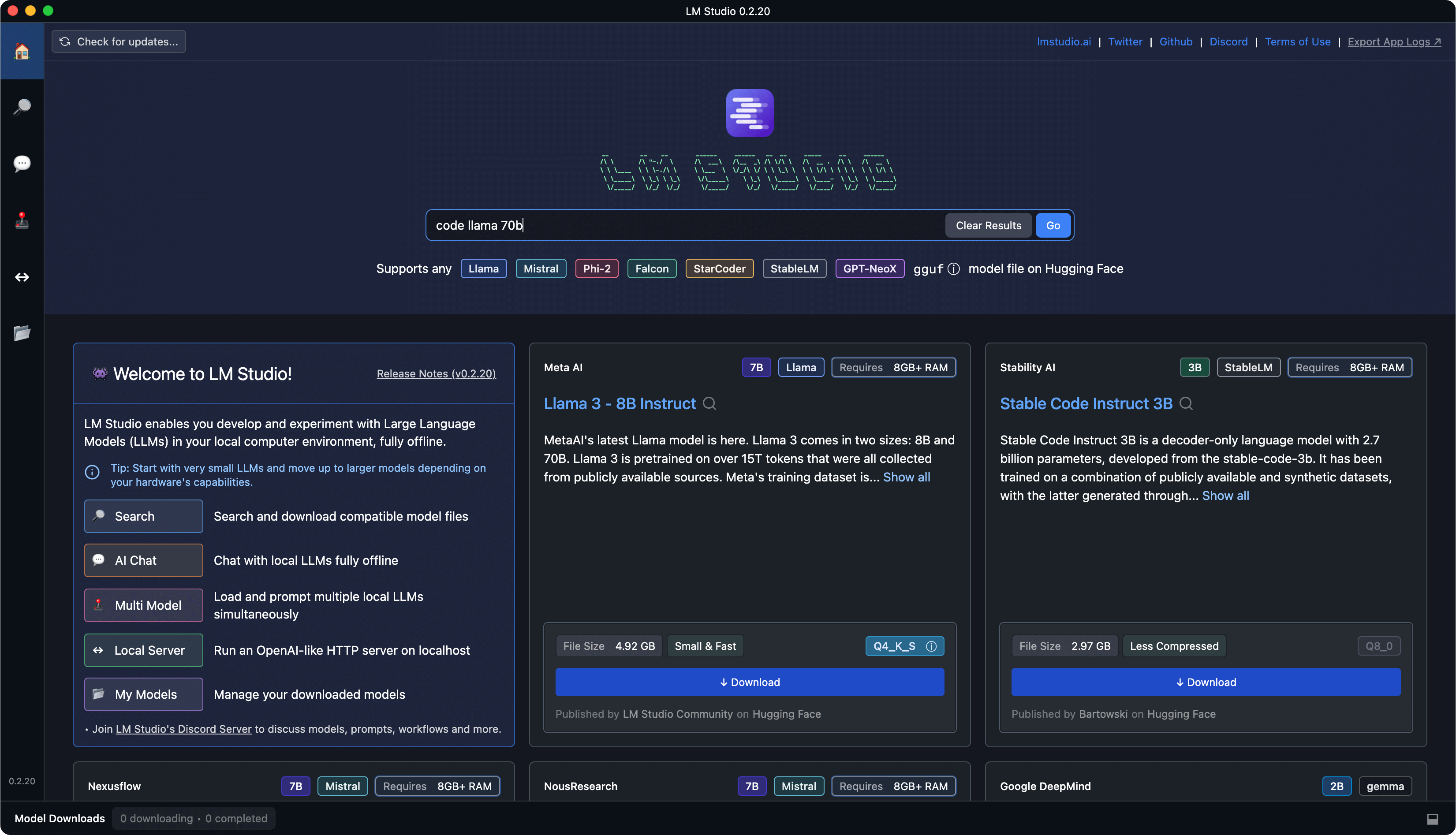Click the Go search button
The width and height of the screenshot is (1456, 835).
1053,225
